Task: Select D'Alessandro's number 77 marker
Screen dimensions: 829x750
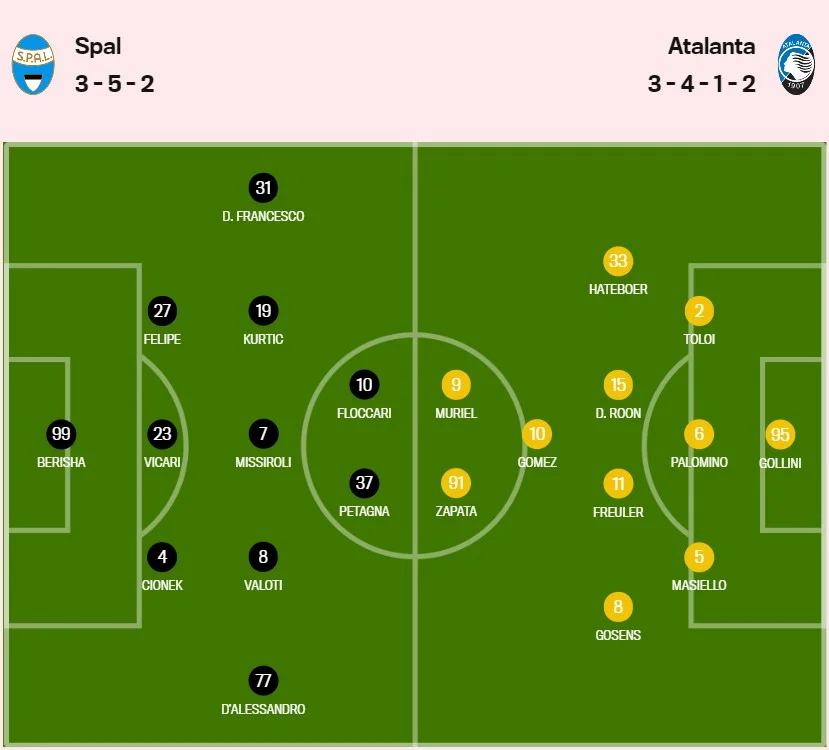Action: (x=263, y=681)
